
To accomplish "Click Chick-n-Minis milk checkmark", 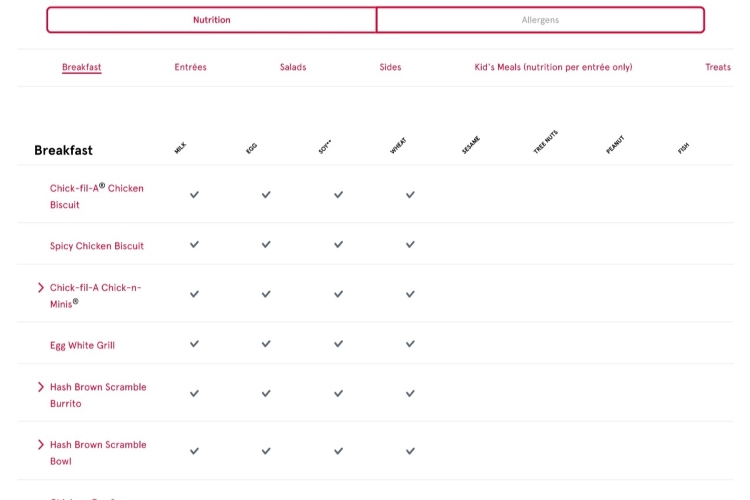I will (194, 294).
